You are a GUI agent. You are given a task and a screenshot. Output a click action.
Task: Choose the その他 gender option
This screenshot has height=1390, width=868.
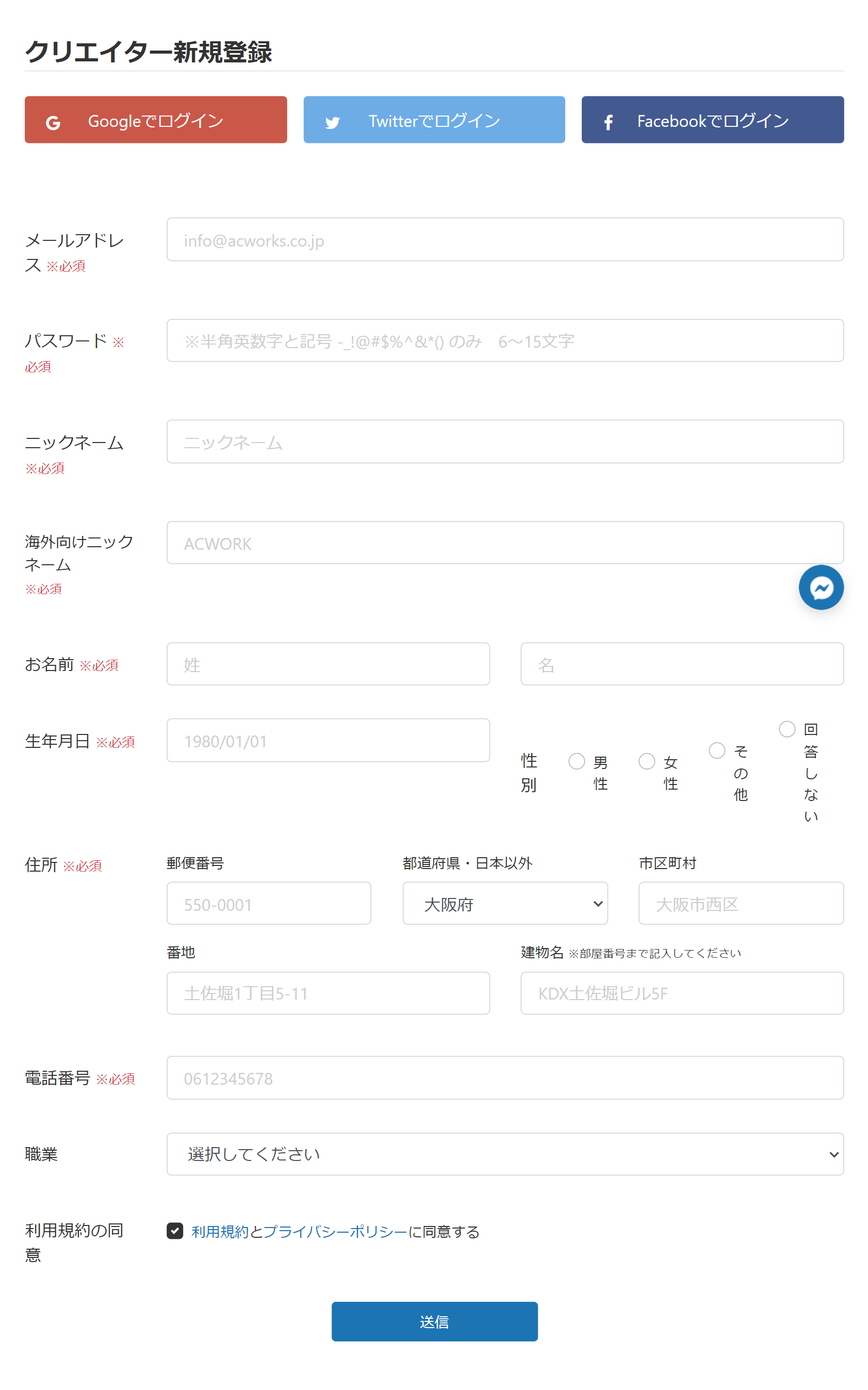point(716,750)
